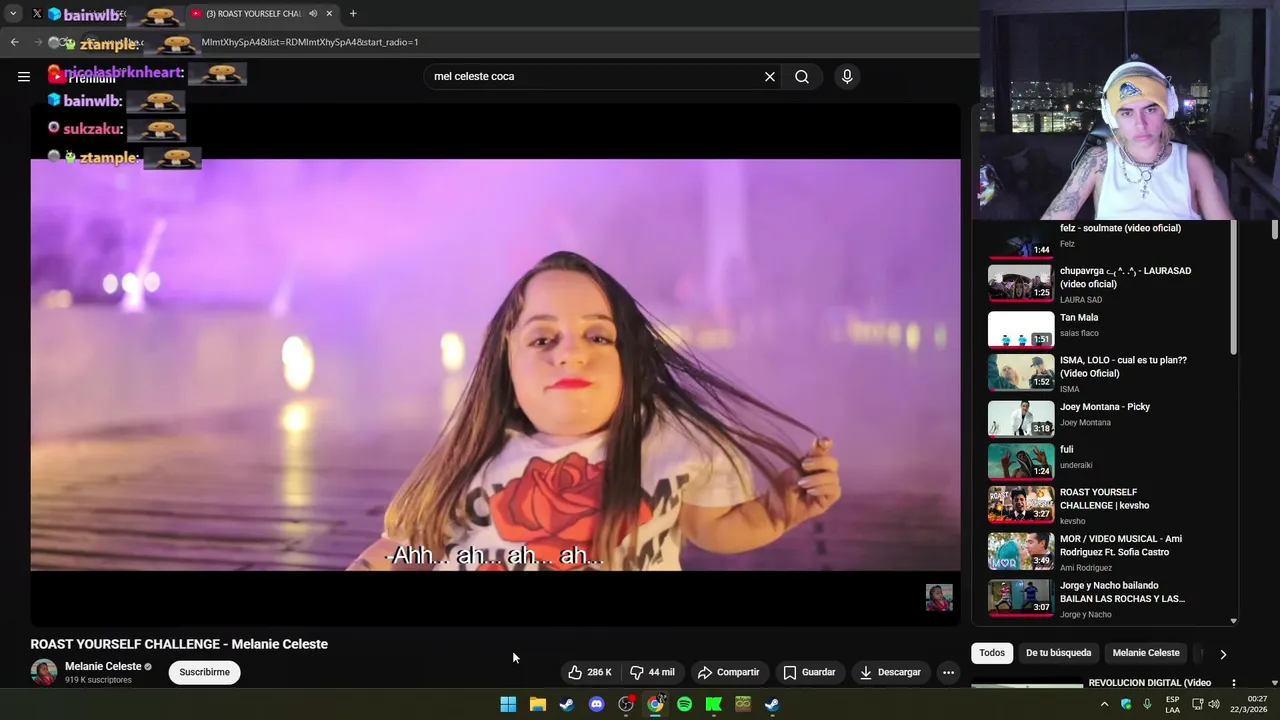Image resolution: width=1280 pixels, height=720 pixels.
Task: Open the tab search dropdown arrow
Action: tap(13, 13)
